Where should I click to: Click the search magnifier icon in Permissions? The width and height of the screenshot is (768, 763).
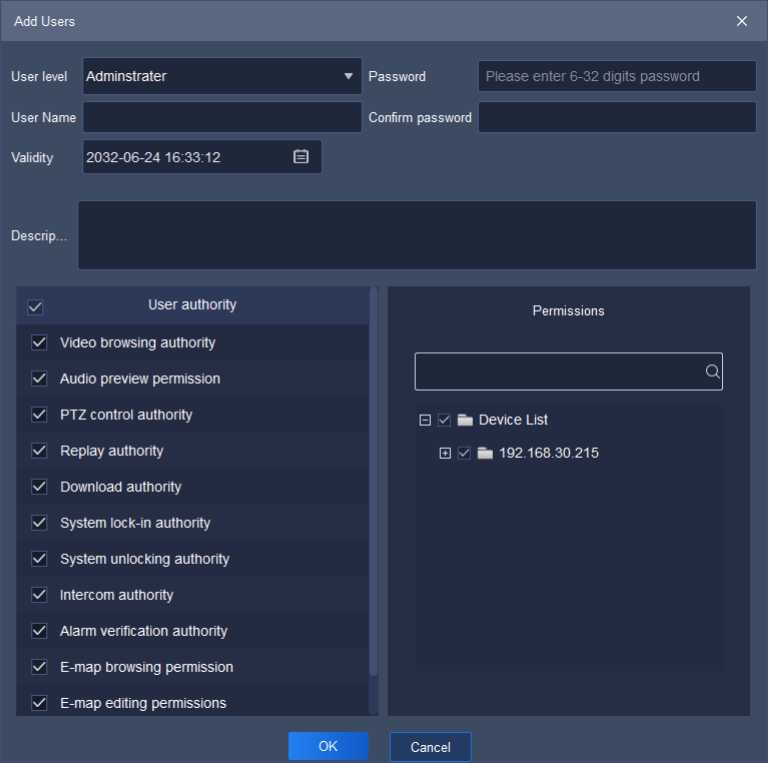(x=712, y=371)
